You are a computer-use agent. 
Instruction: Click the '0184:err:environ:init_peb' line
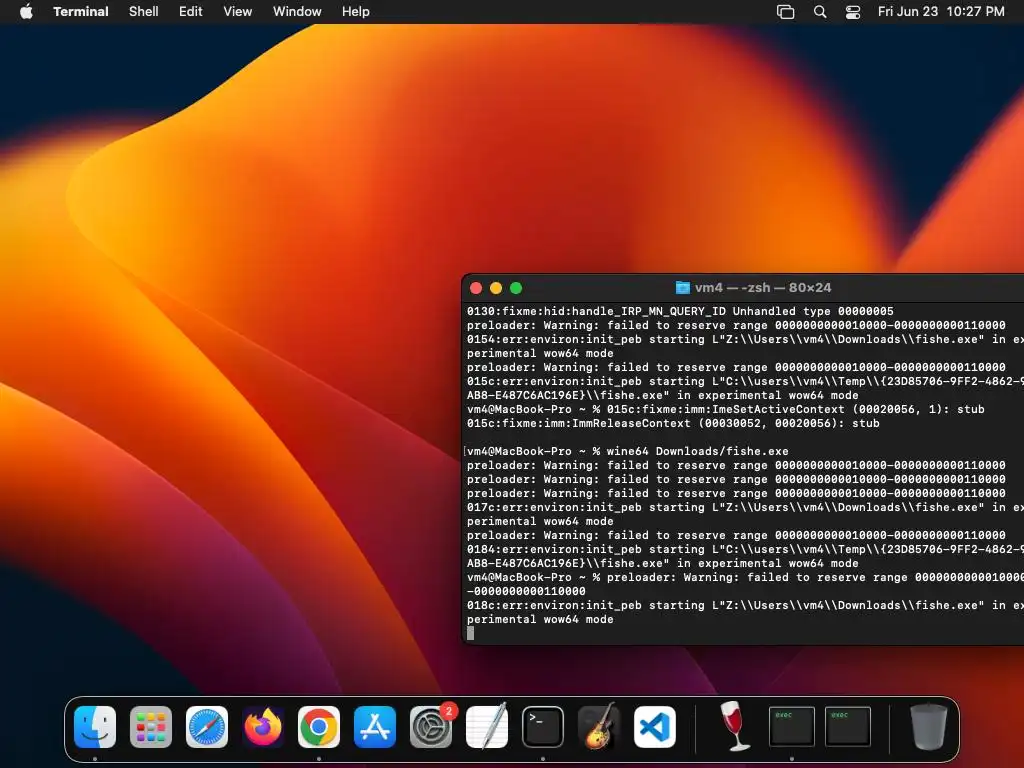pyautogui.click(x=745, y=549)
